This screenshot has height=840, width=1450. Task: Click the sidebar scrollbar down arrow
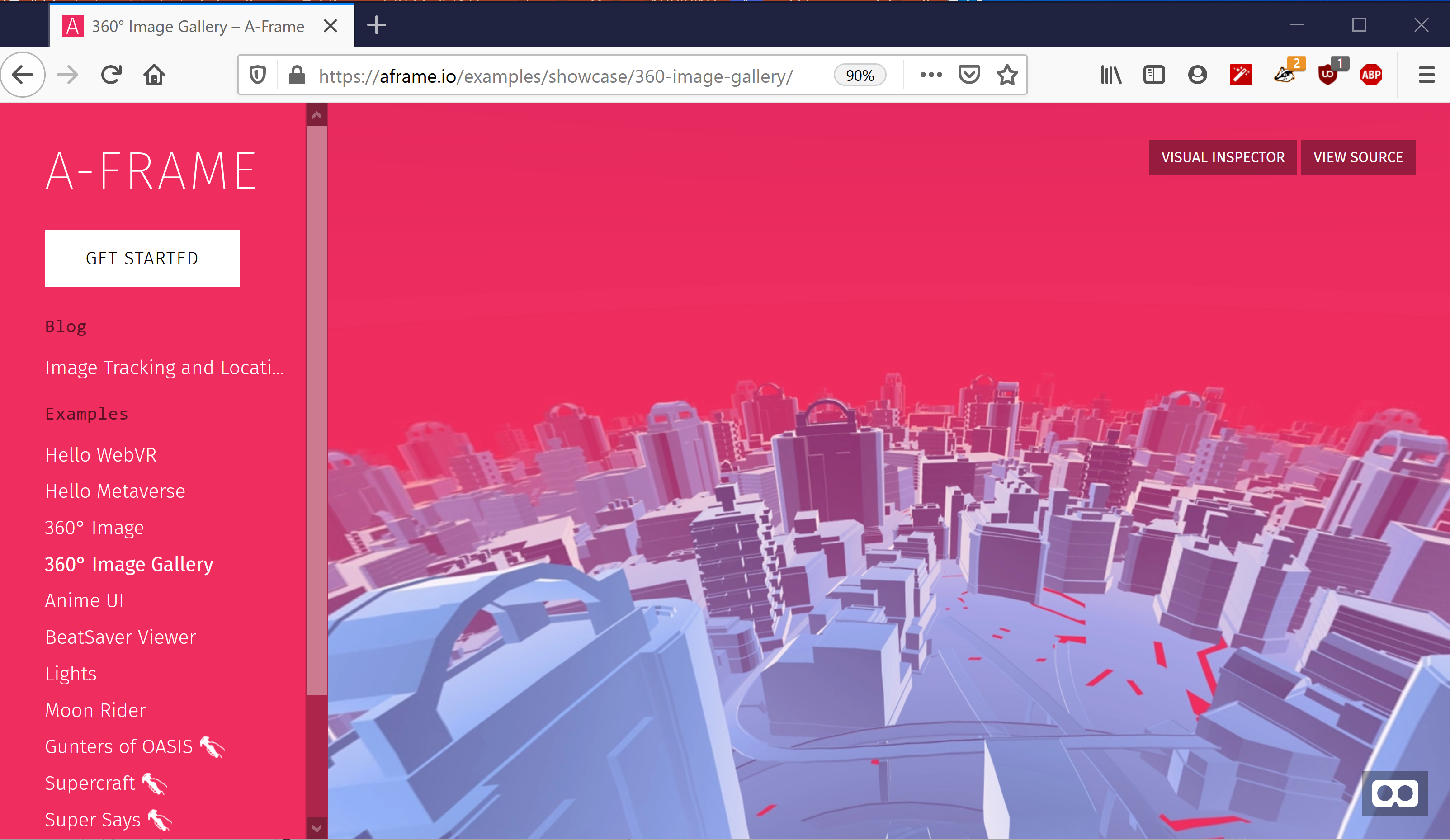pyautogui.click(x=316, y=827)
